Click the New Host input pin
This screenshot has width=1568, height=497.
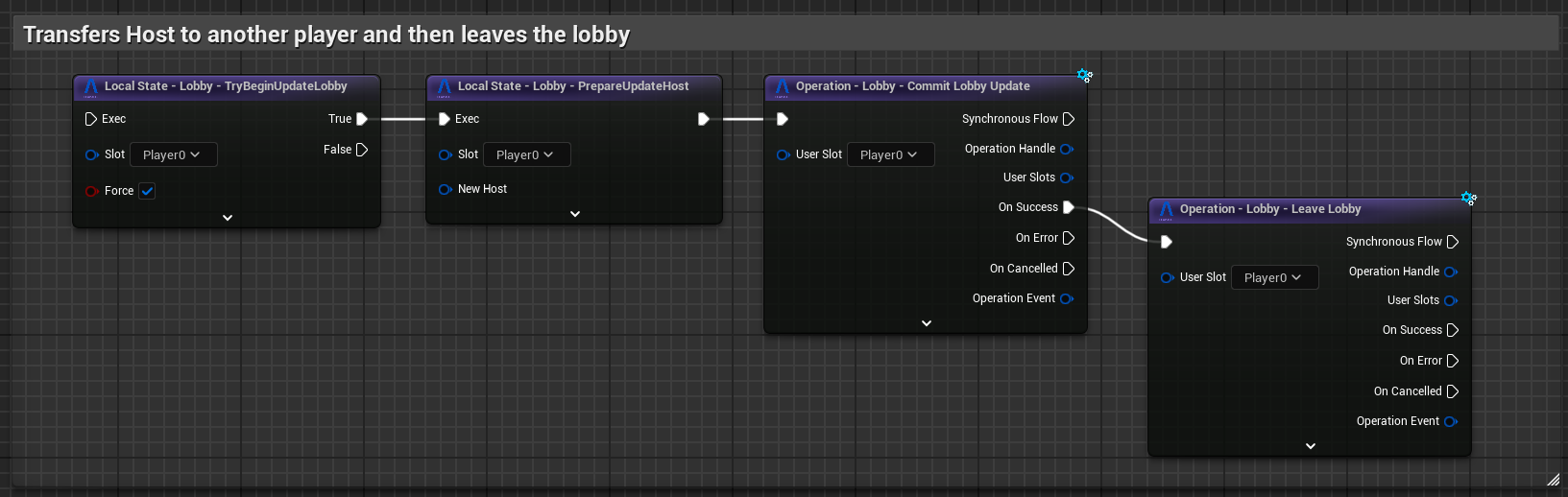pos(445,189)
